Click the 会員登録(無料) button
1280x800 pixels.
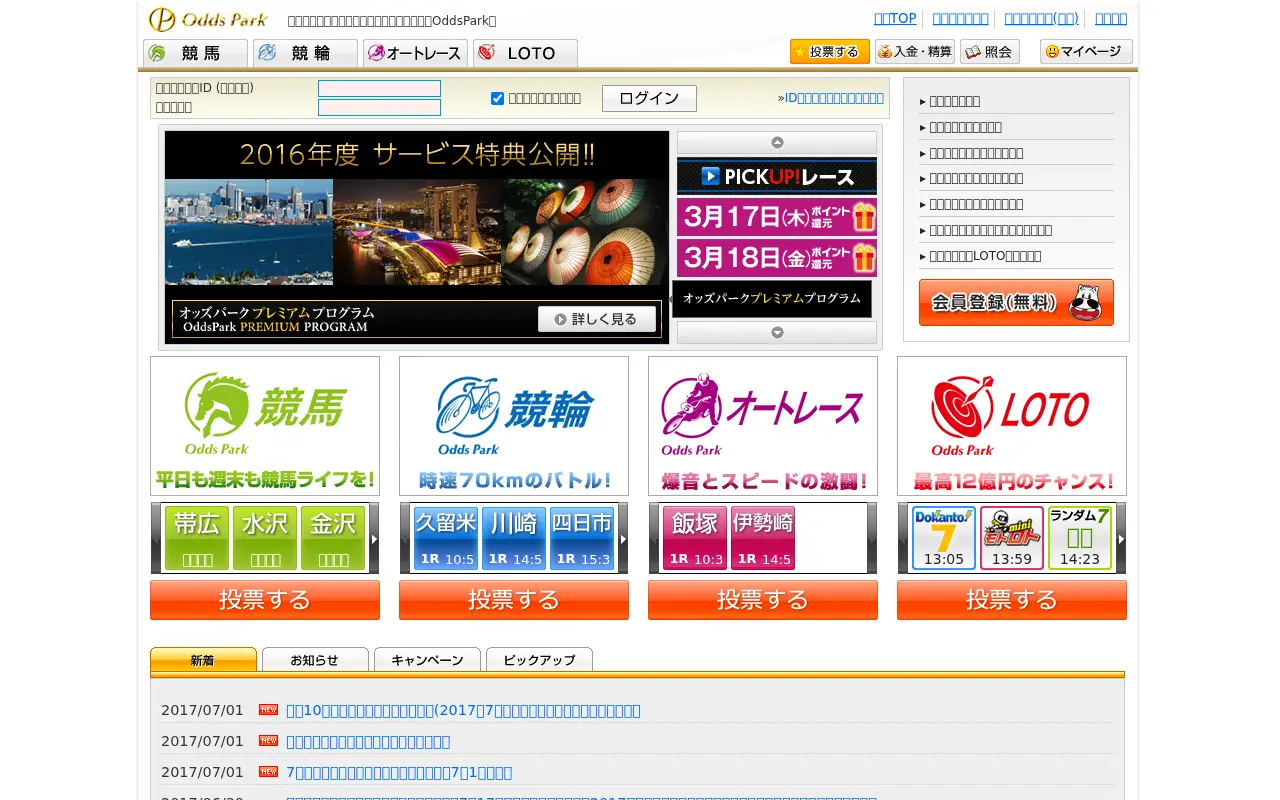(1016, 302)
